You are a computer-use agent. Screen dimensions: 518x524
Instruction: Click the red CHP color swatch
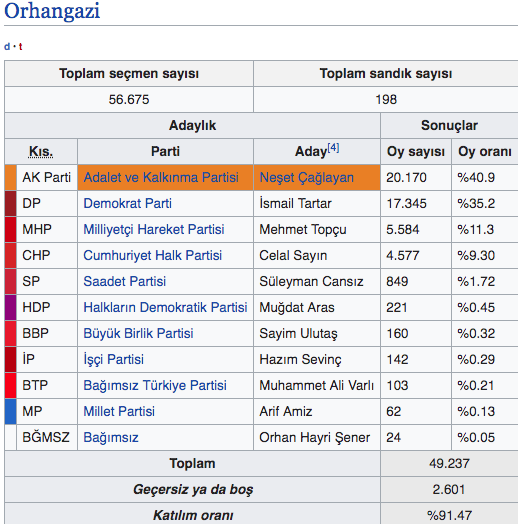(11, 255)
